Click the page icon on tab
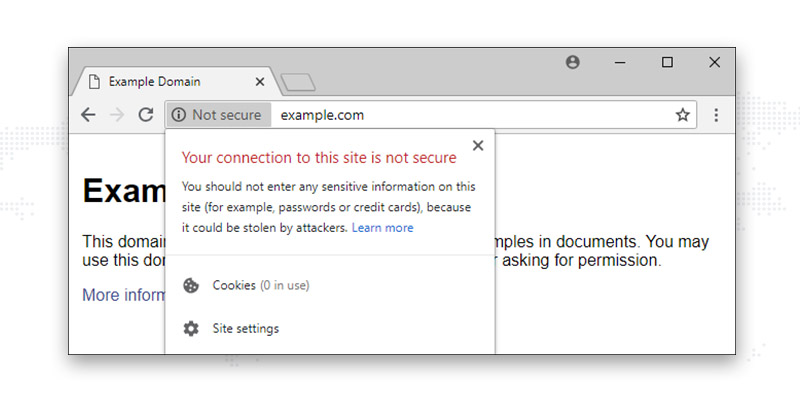This screenshot has width=800, height=400. click(x=94, y=82)
